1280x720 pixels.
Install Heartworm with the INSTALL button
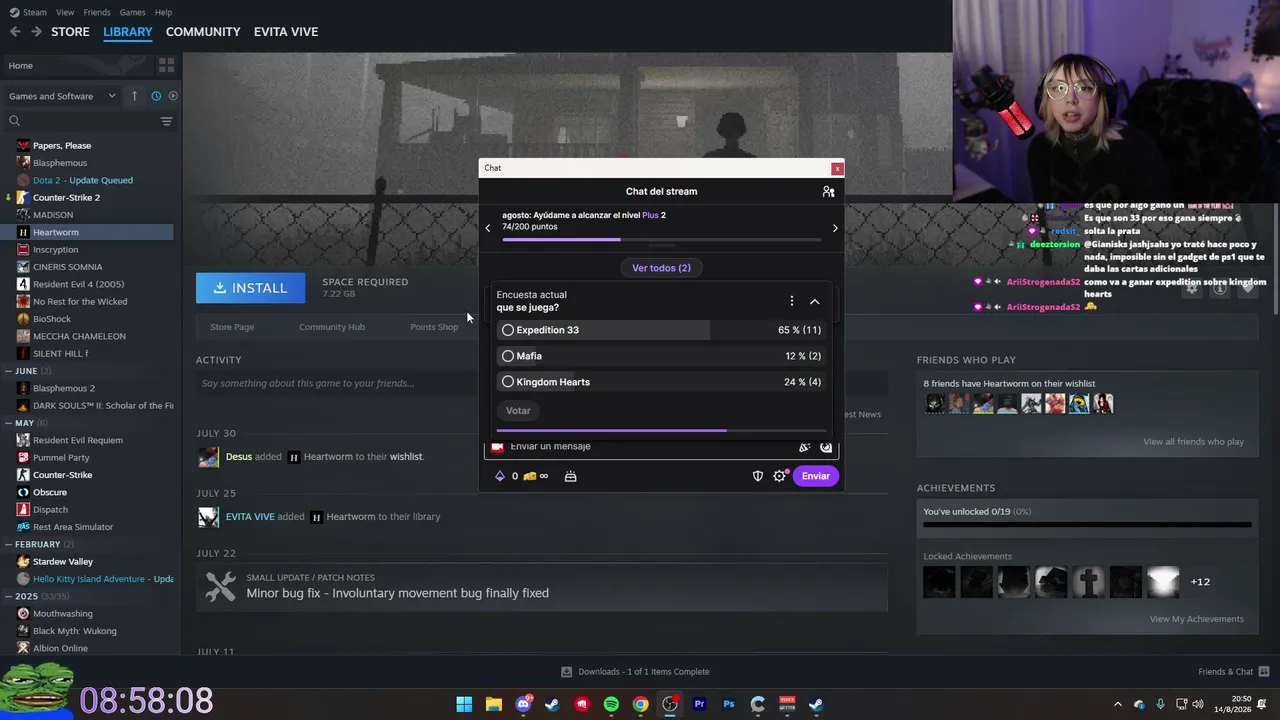tap(250, 288)
